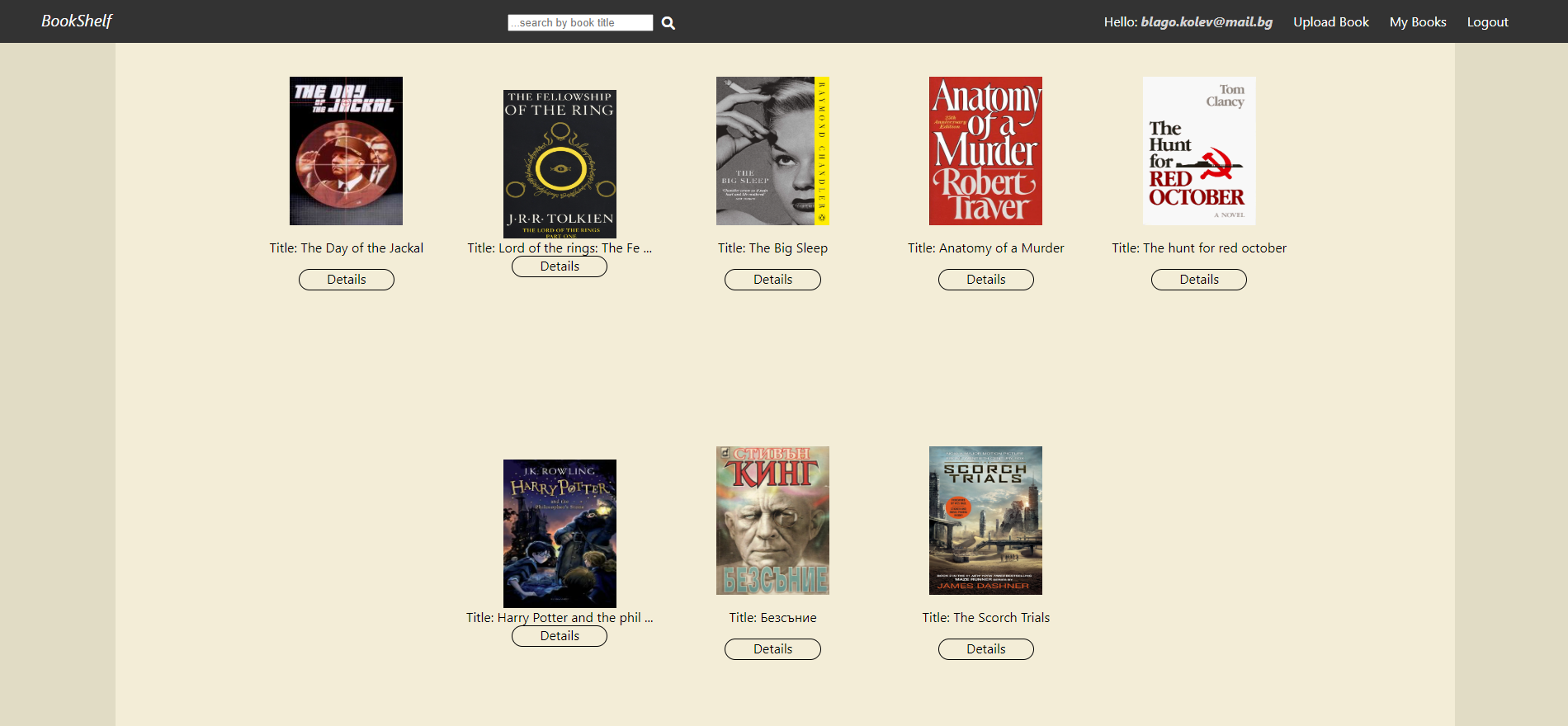Show Details for The hunt for red october
Viewport: 1568px width, 726px height.
click(x=1199, y=280)
